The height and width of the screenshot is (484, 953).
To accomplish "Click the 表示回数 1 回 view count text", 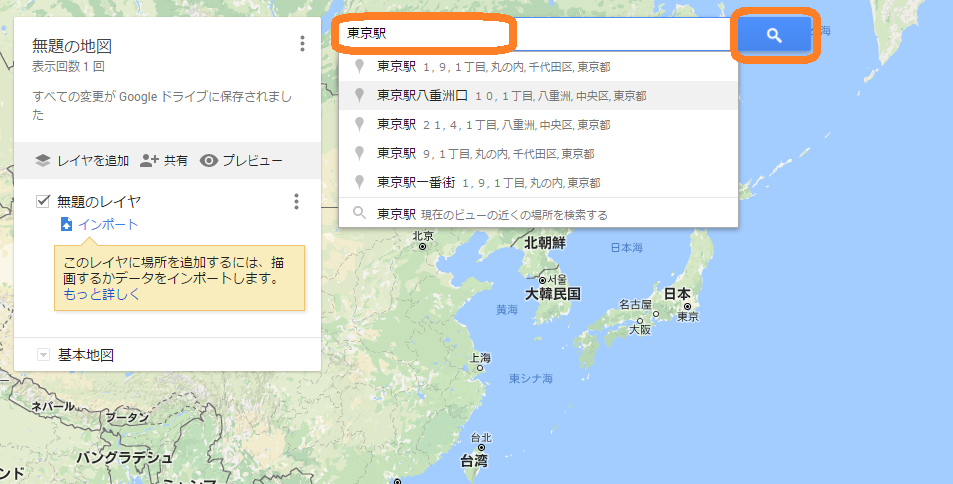I will click(x=68, y=66).
